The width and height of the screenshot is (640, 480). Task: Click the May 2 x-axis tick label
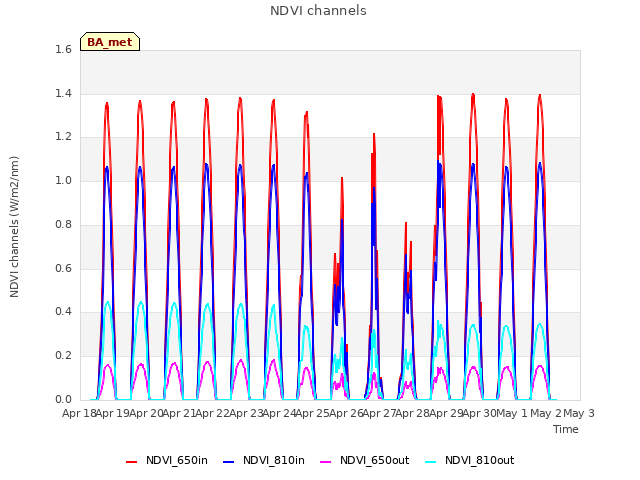(546, 413)
